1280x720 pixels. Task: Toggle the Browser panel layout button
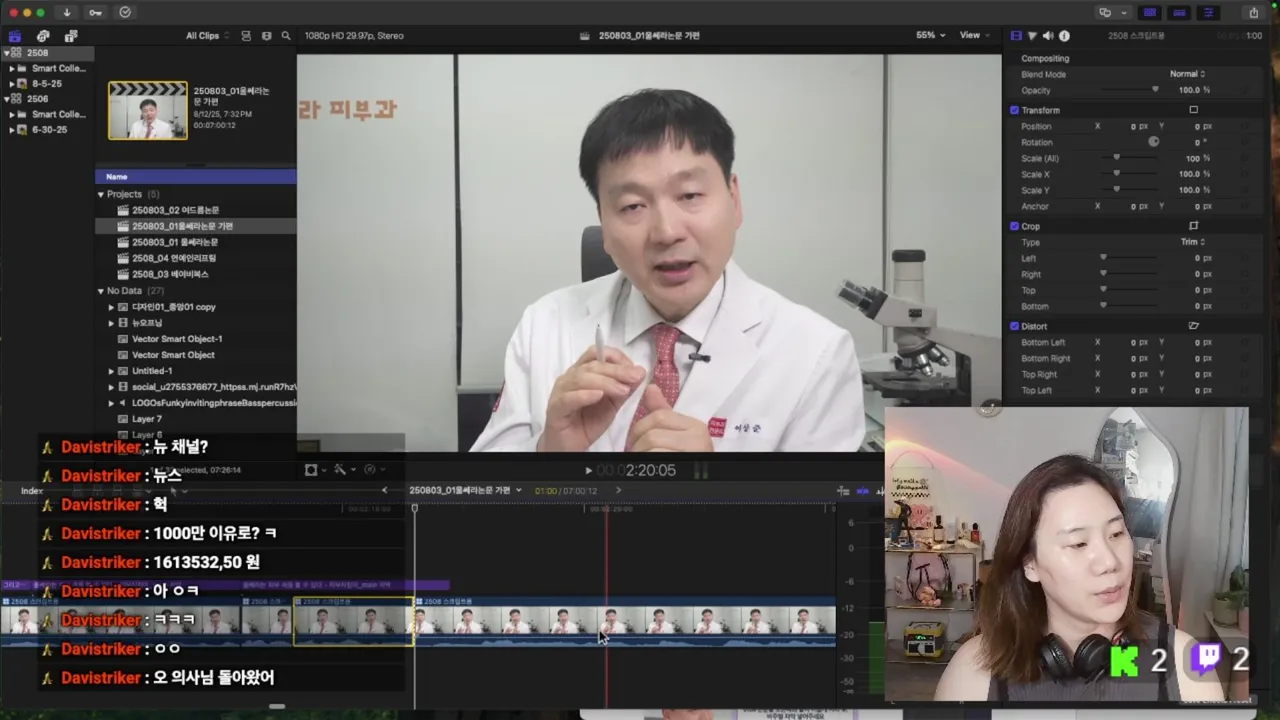[1150, 12]
